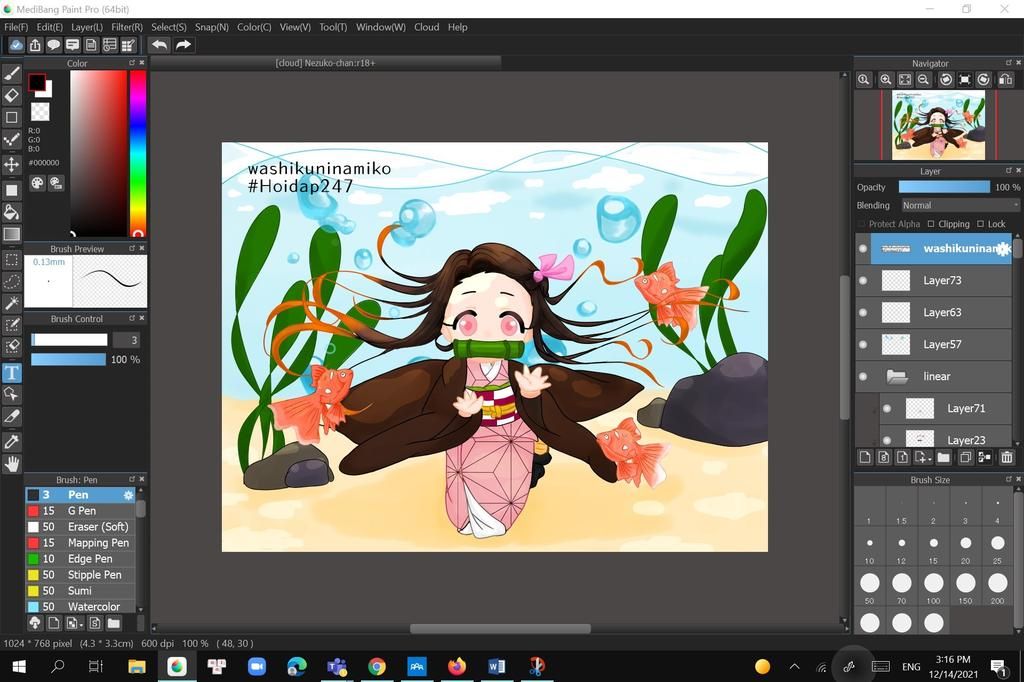Screen dimensions: 1024x682
Task: Open Word from the taskbar
Action: pos(496,666)
